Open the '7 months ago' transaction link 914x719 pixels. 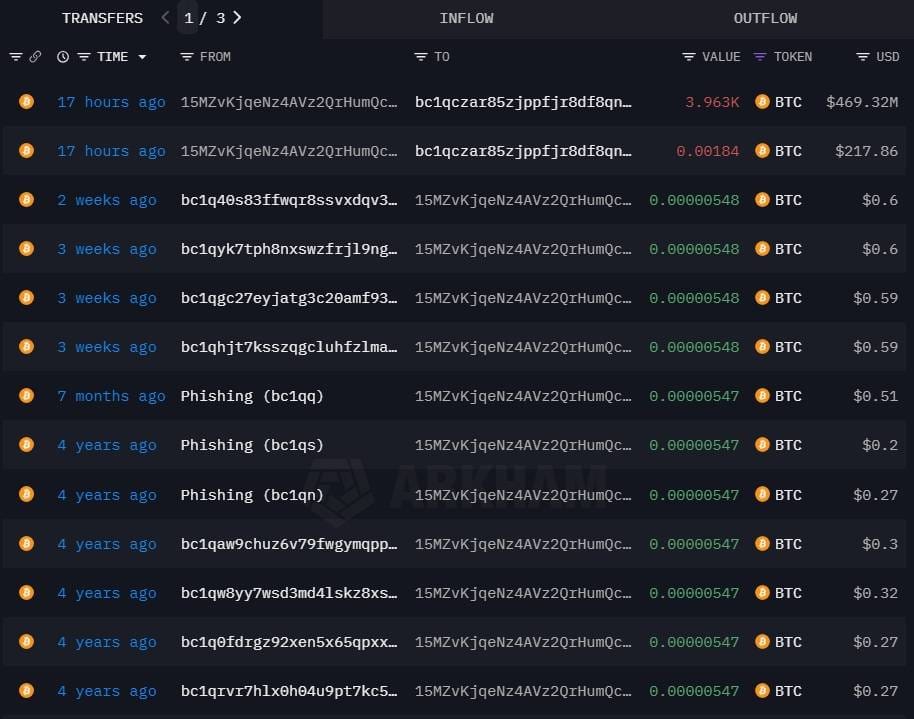coord(111,396)
